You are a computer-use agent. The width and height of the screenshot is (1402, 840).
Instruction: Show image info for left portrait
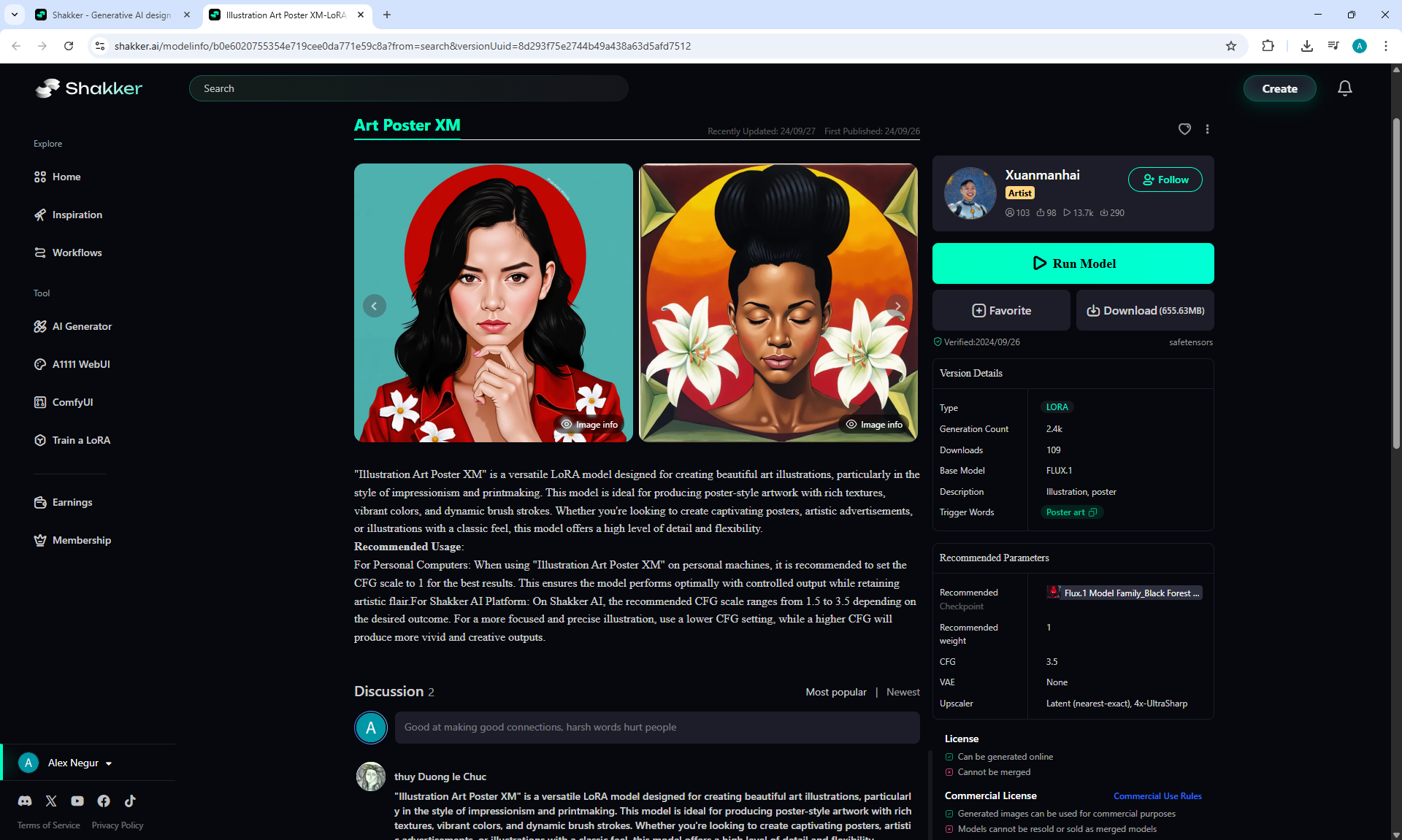(589, 425)
